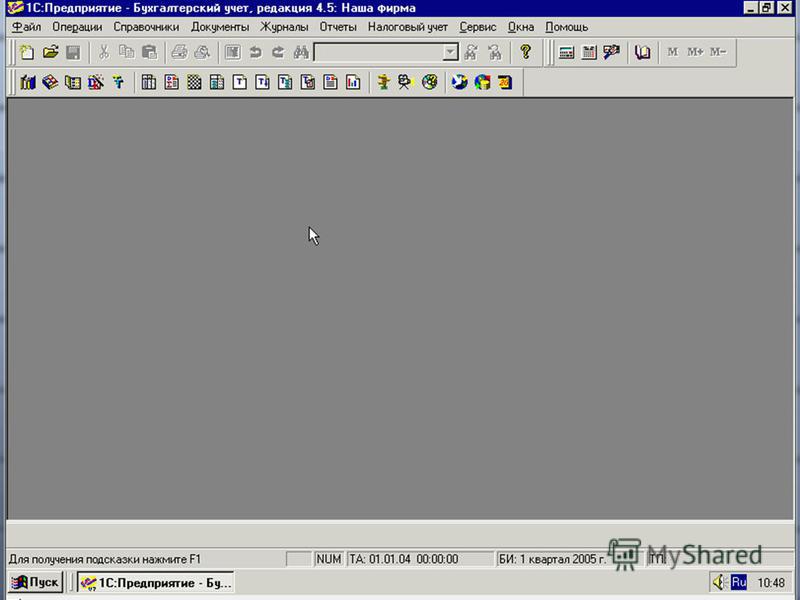This screenshot has width=800, height=600.
Task: Click the yellow signpost icon
Action: (383, 82)
